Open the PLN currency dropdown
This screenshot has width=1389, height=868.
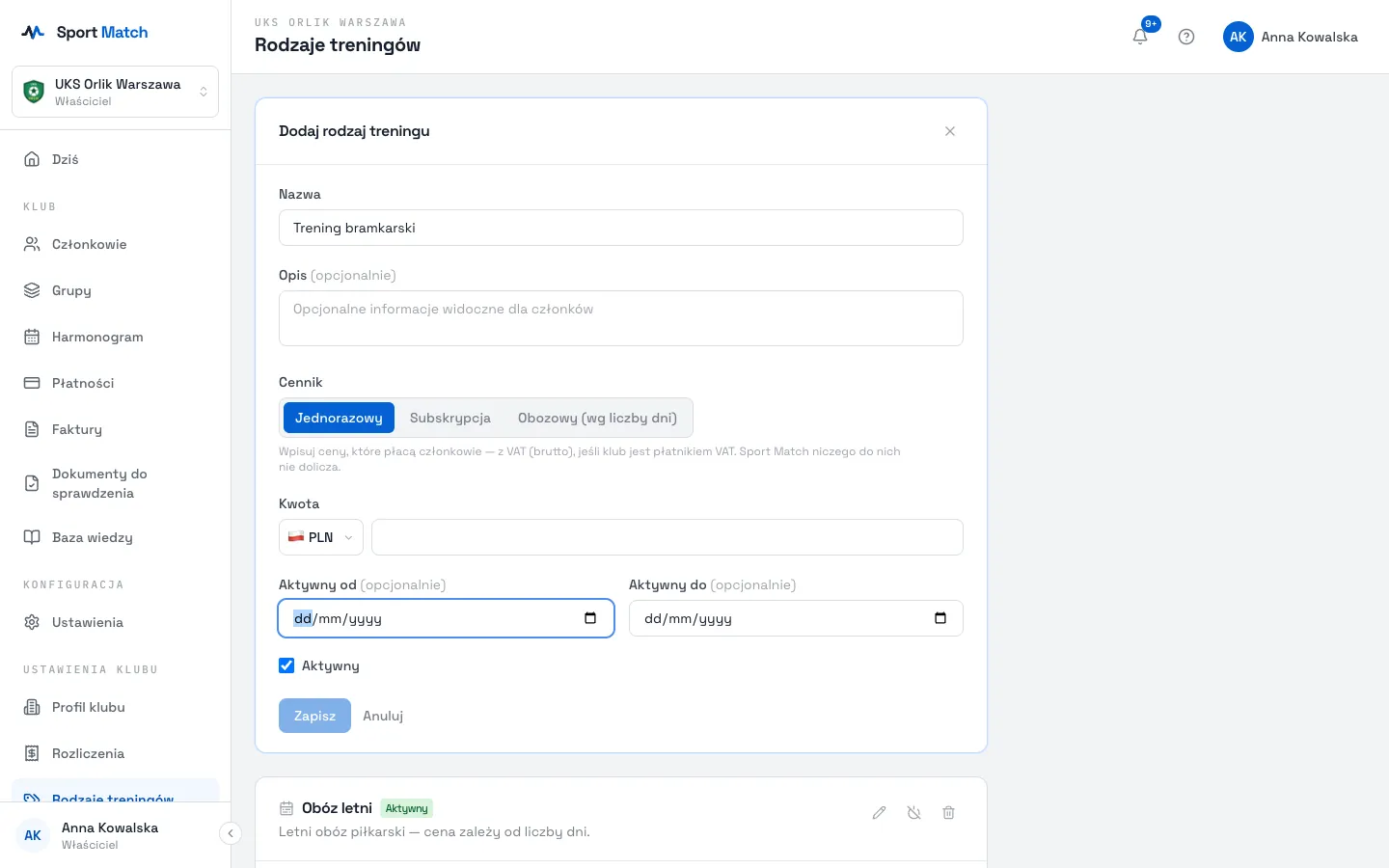pyautogui.click(x=321, y=537)
